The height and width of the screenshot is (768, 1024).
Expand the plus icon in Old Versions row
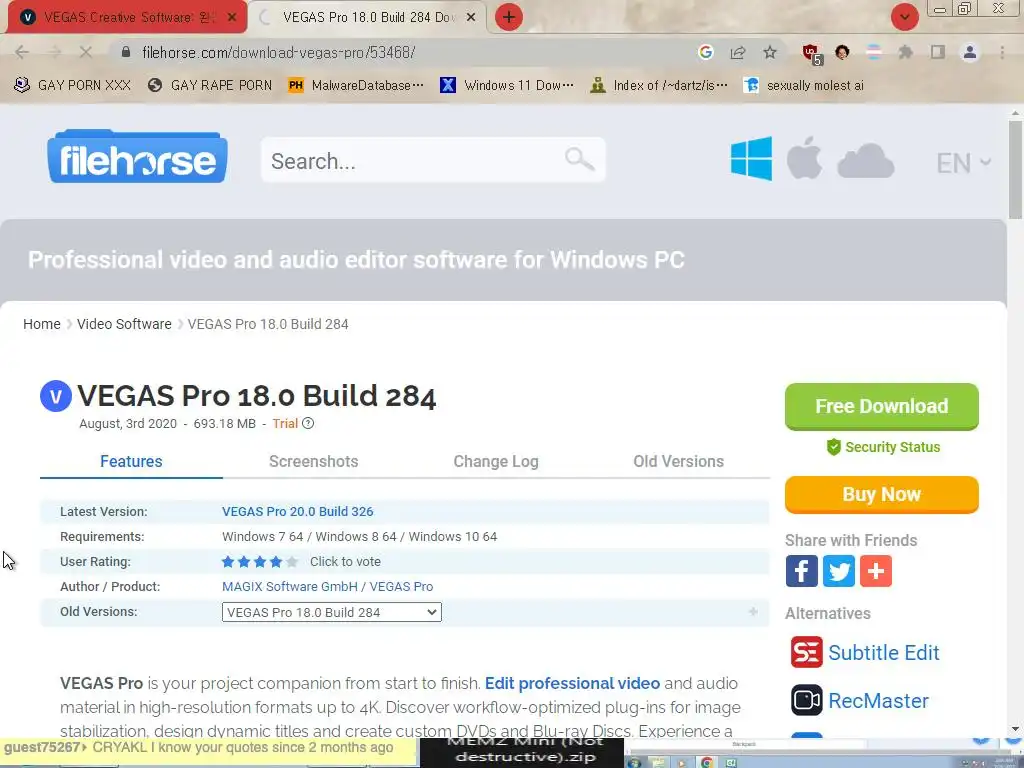click(x=753, y=612)
